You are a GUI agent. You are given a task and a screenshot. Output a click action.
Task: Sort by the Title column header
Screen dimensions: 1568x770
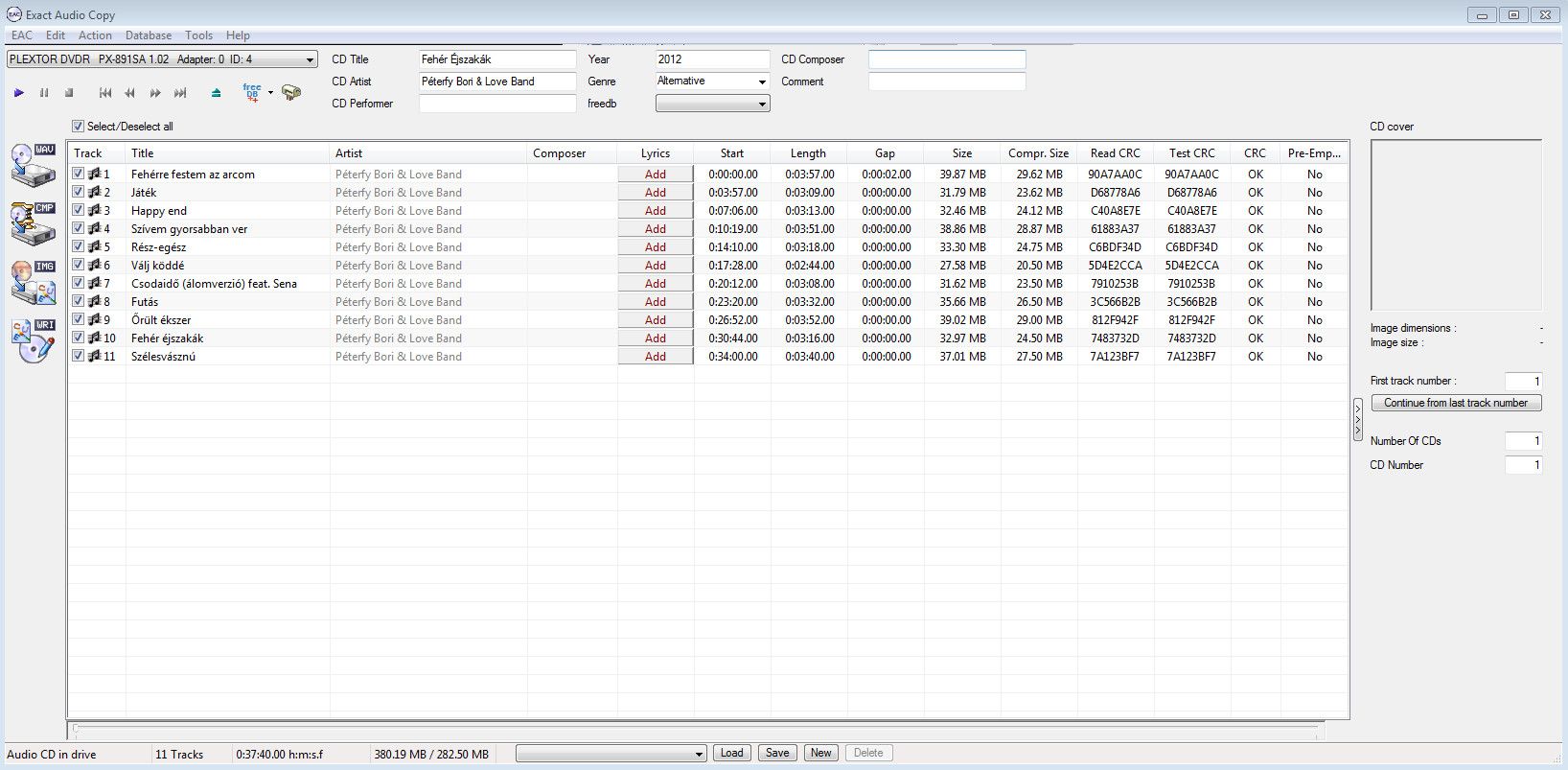pos(227,153)
